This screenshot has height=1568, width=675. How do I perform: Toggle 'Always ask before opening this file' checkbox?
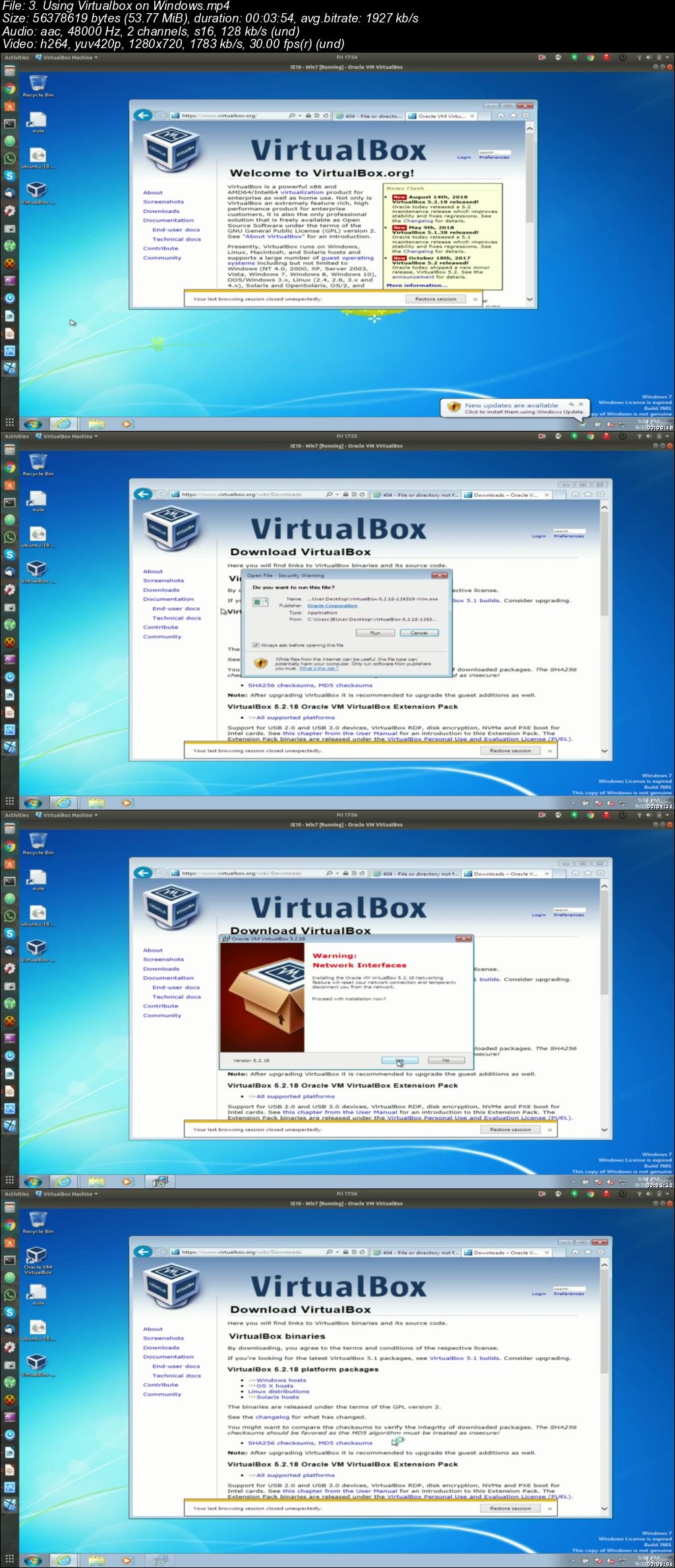pyautogui.click(x=256, y=645)
